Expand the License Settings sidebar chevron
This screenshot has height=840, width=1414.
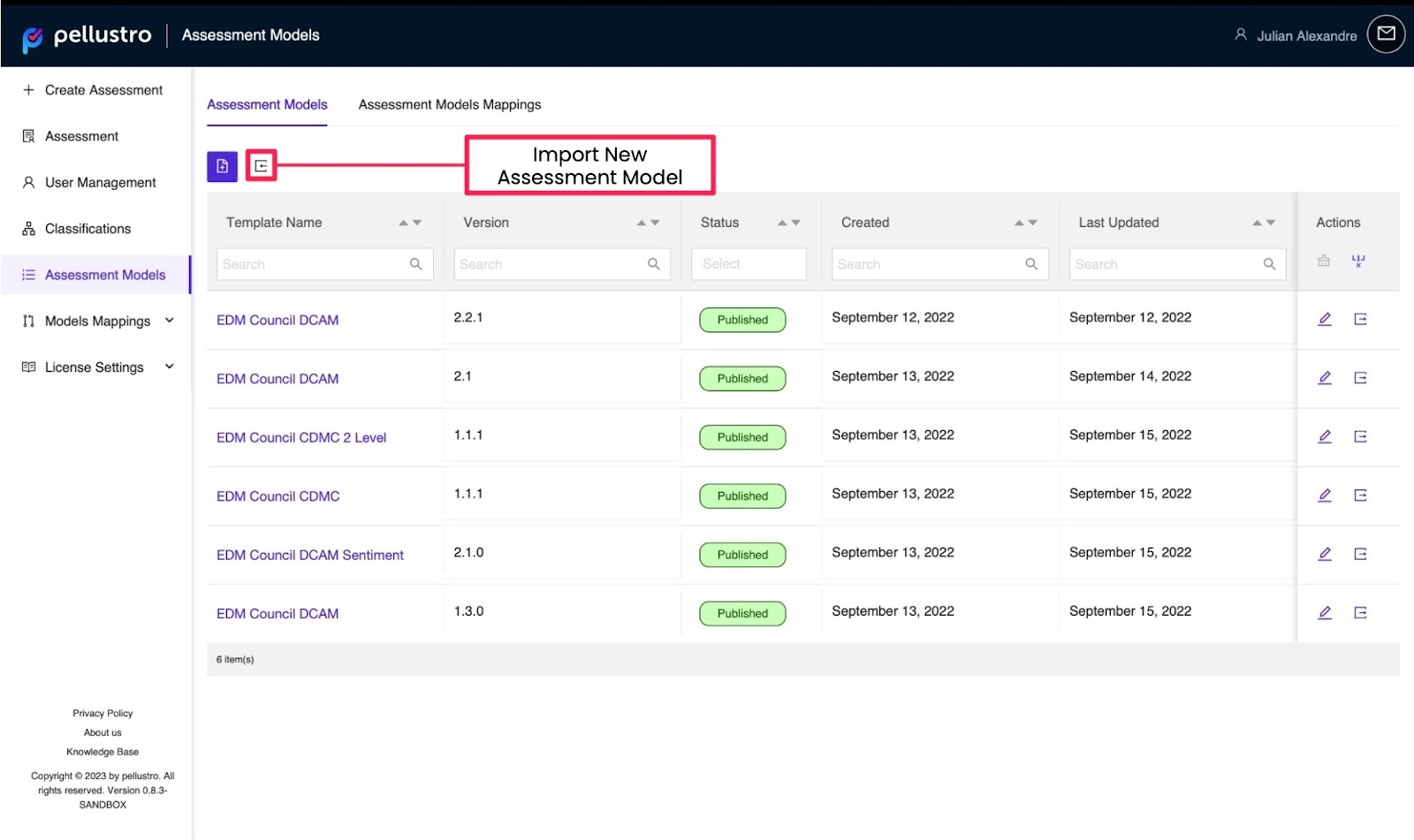click(170, 367)
